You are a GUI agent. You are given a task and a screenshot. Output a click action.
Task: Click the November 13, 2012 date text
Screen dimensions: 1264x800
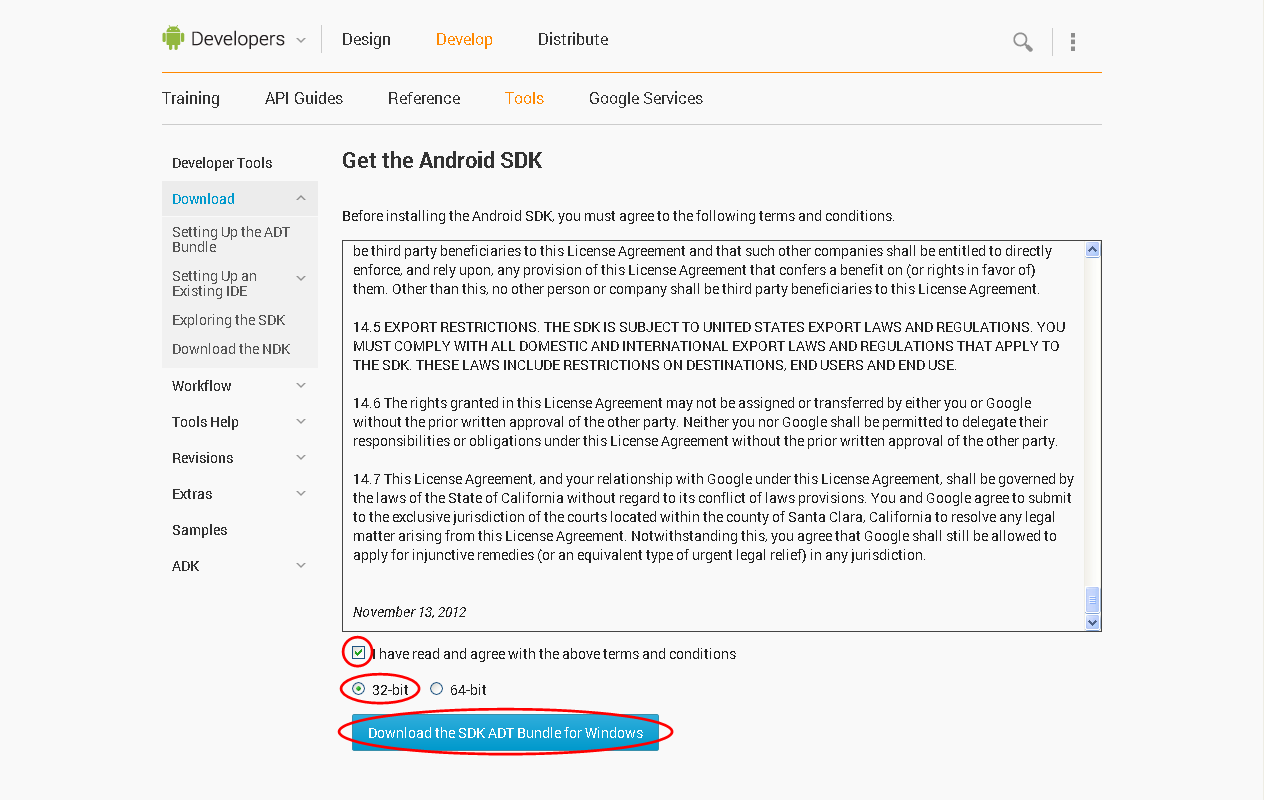(x=409, y=612)
